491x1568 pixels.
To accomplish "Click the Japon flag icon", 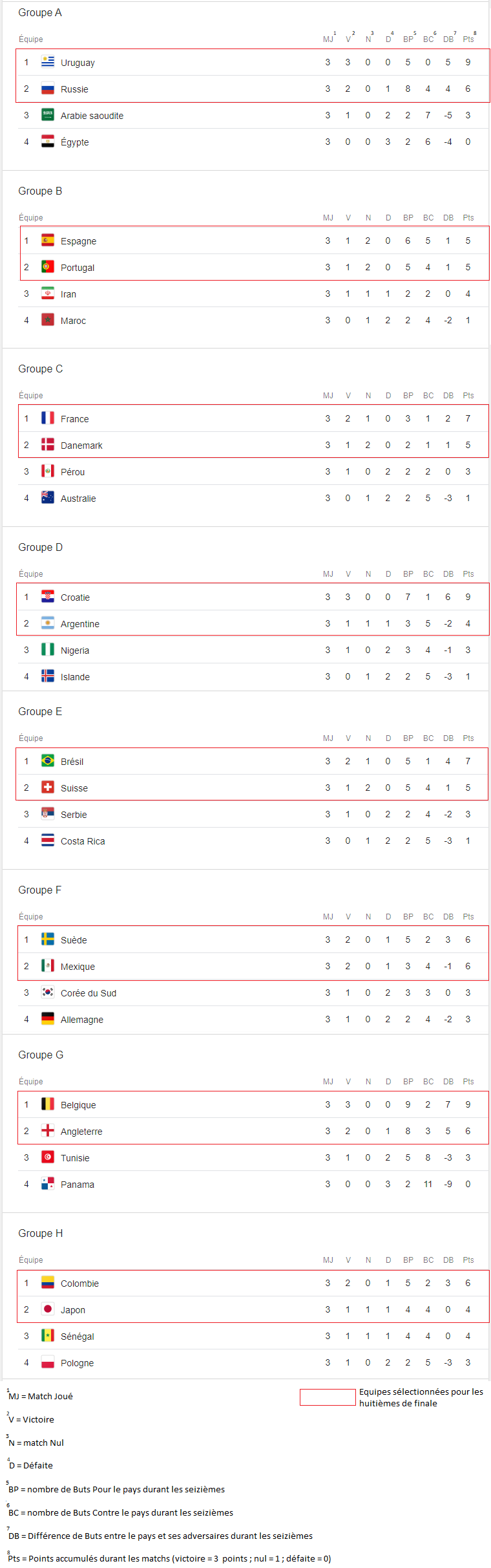I will 48,1309.
